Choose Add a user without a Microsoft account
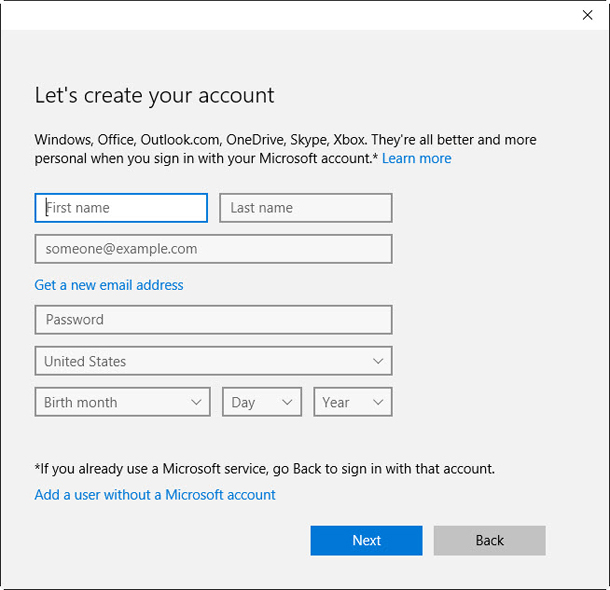The width and height of the screenshot is (610, 590). point(155,494)
